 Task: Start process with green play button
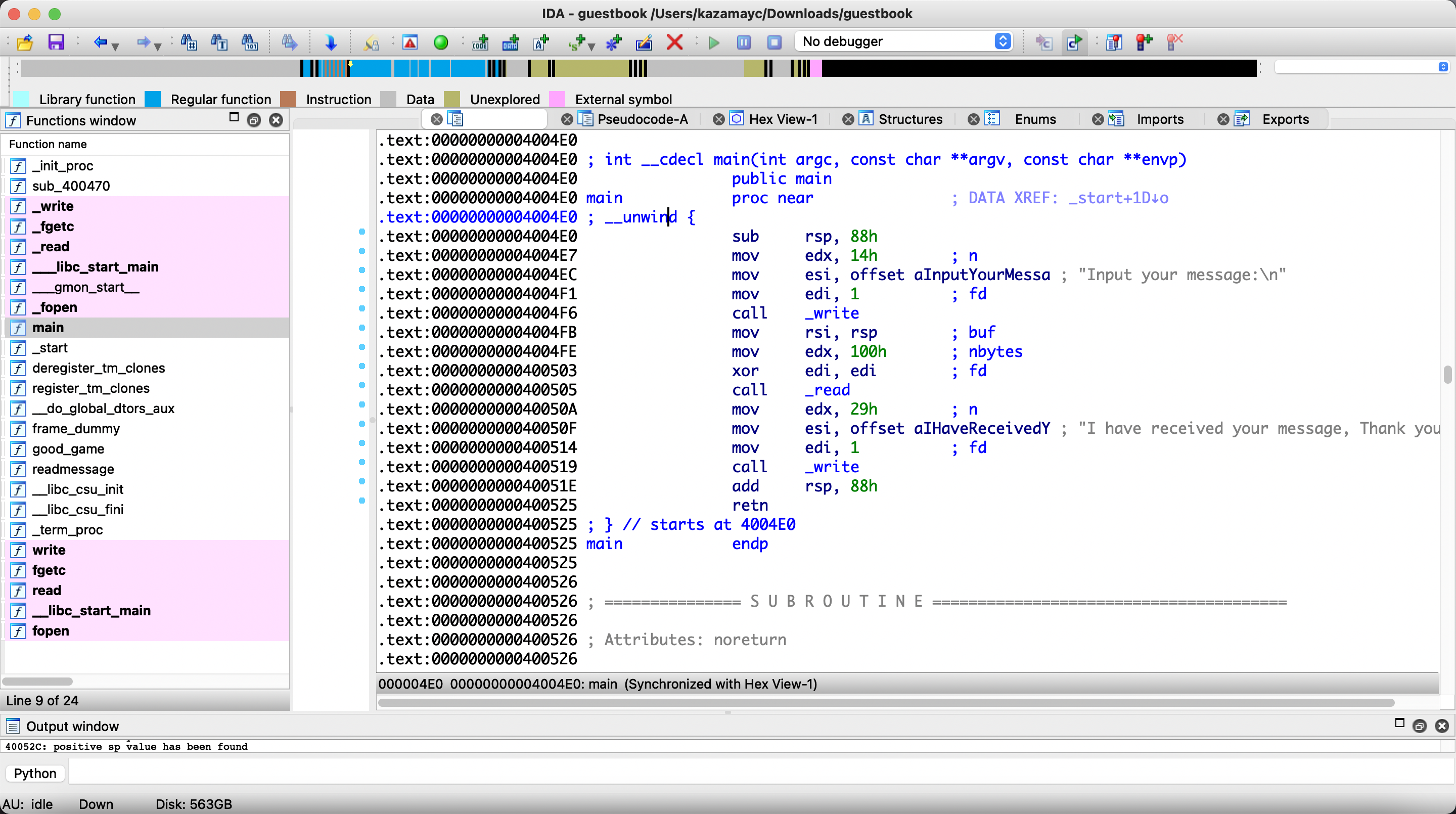714,42
